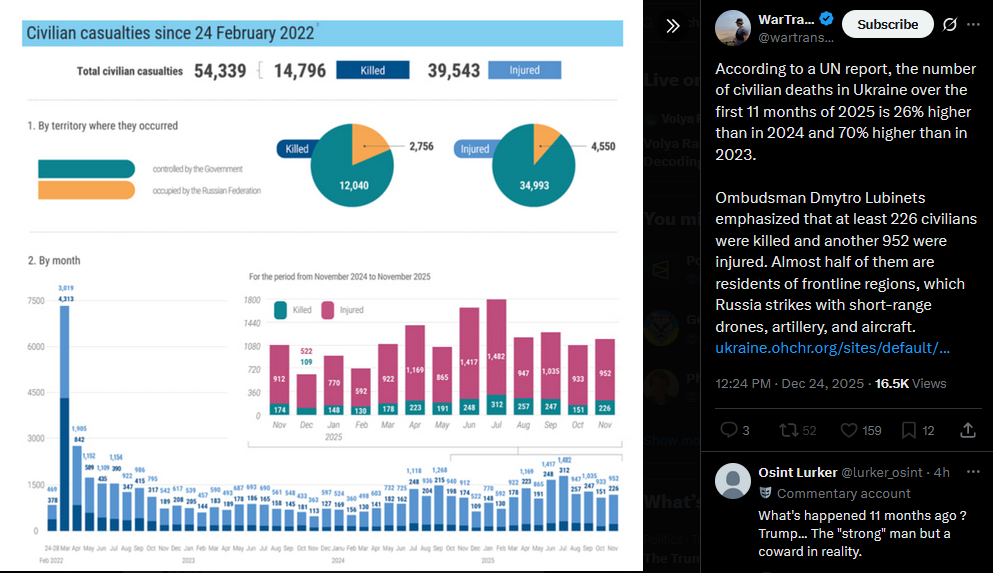The height and width of the screenshot is (573, 993).
Task: Subscribe to WarTranslated account
Action: click(887, 24)
